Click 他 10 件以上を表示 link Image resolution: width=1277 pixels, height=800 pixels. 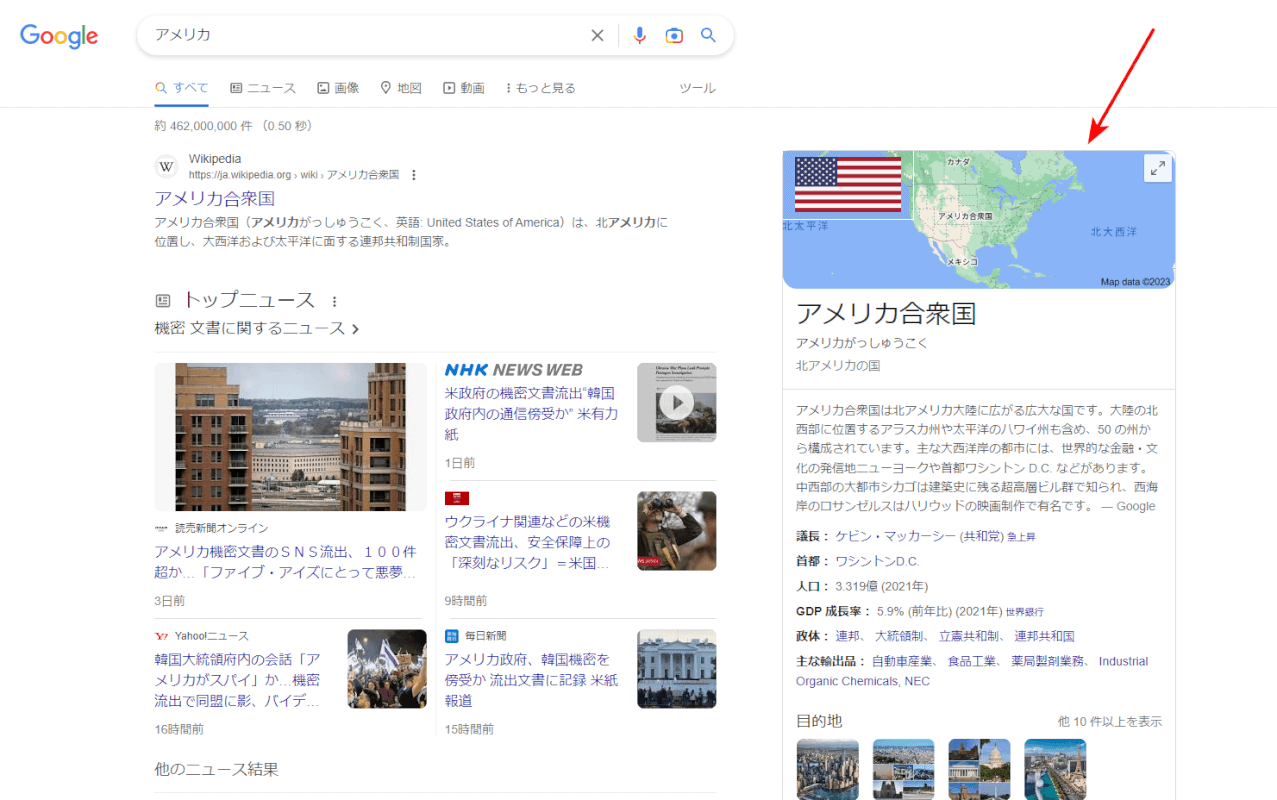pos(1110,721)
